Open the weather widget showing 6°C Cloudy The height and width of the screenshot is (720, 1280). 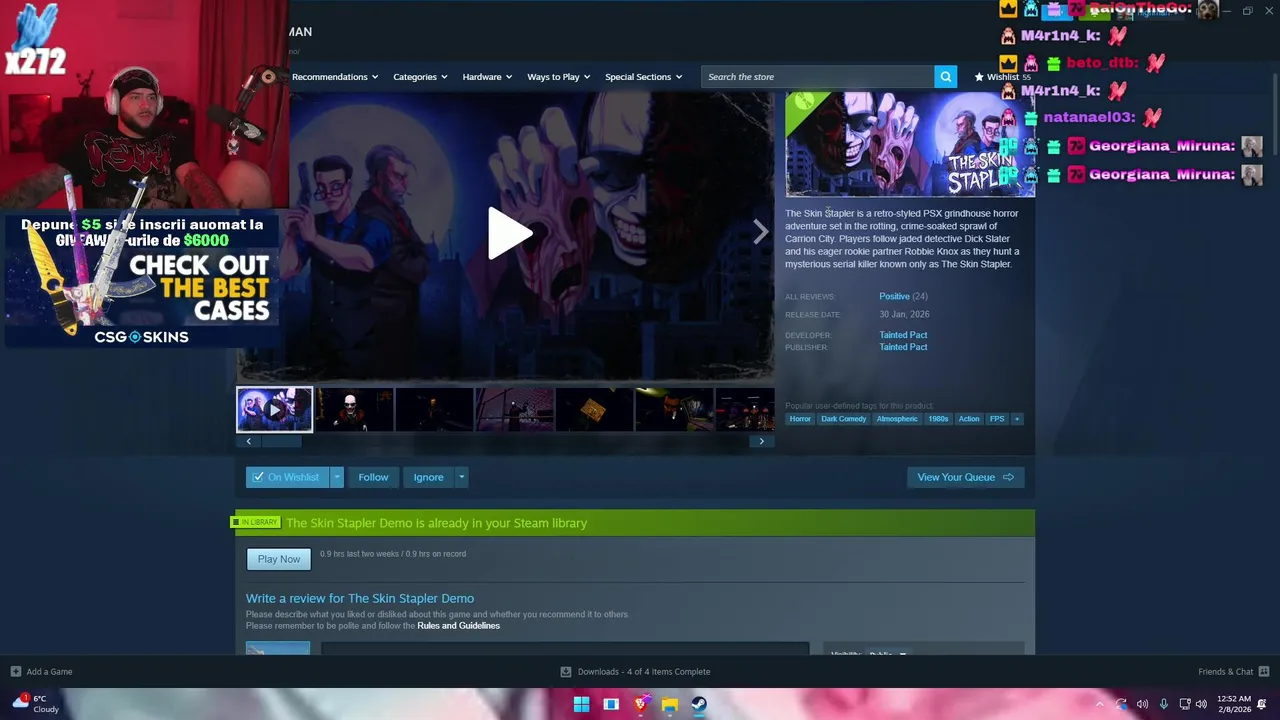tap(36, 704)
